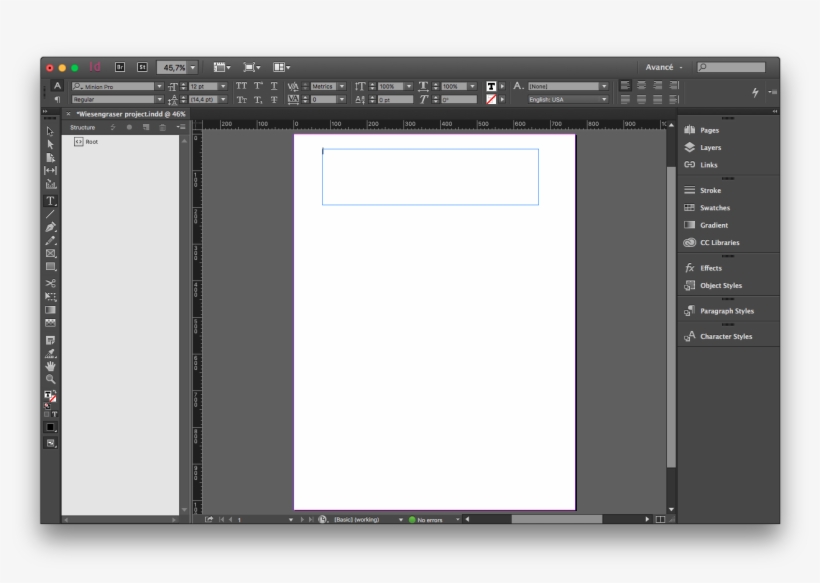Screen dimensions: 820x583
Task: Toggle Superscript formatting
Action: point(257,85)
